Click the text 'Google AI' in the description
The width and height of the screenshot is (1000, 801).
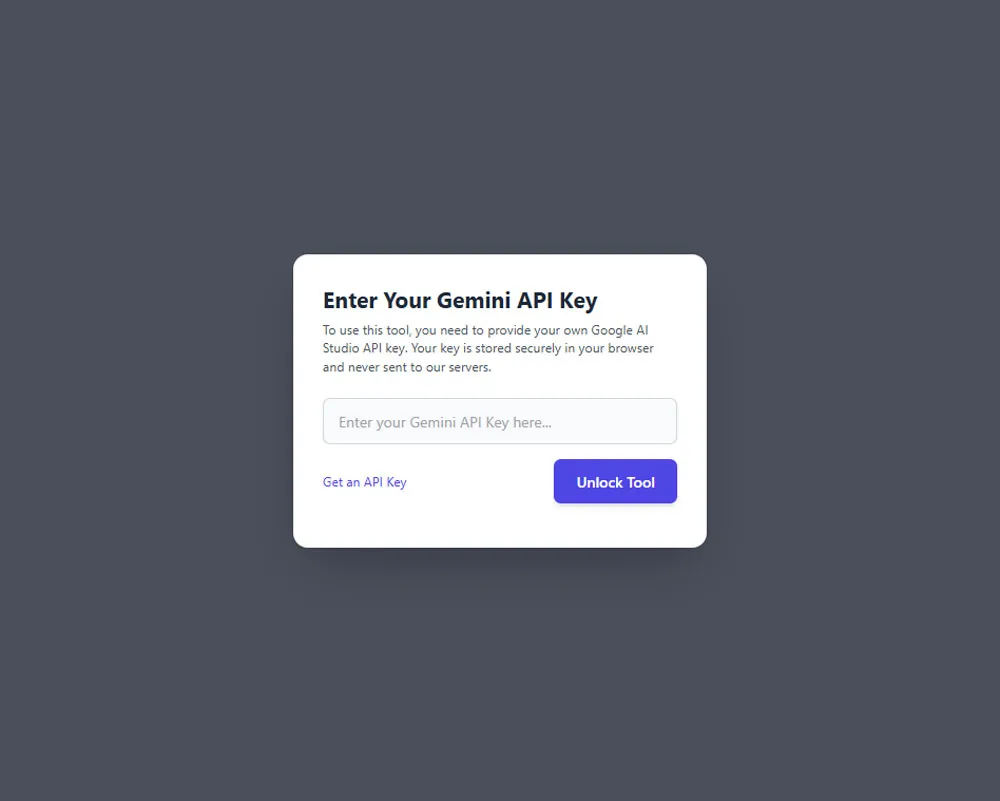click(x=619, y=330)
